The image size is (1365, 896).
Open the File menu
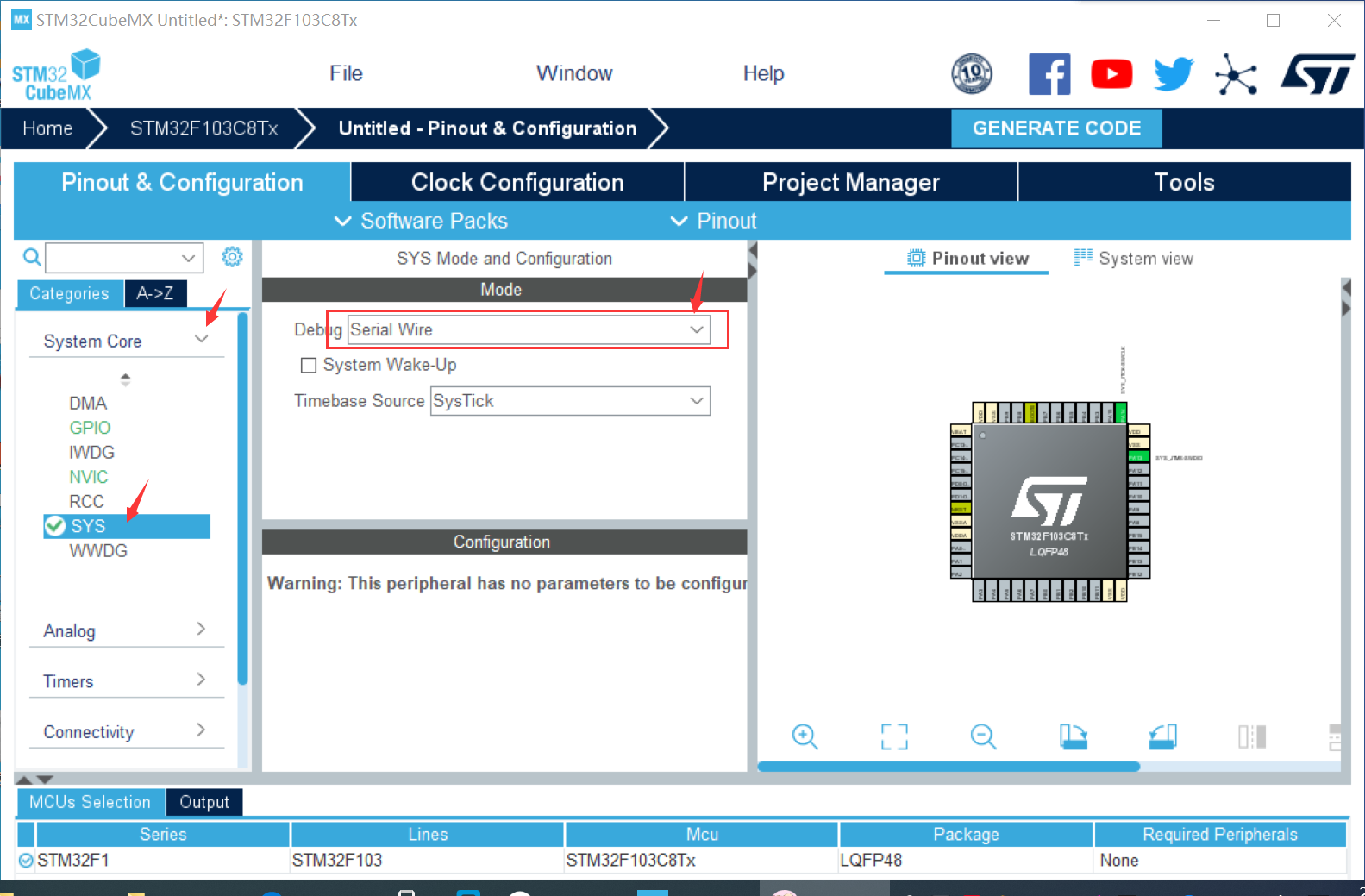point(346,73)
